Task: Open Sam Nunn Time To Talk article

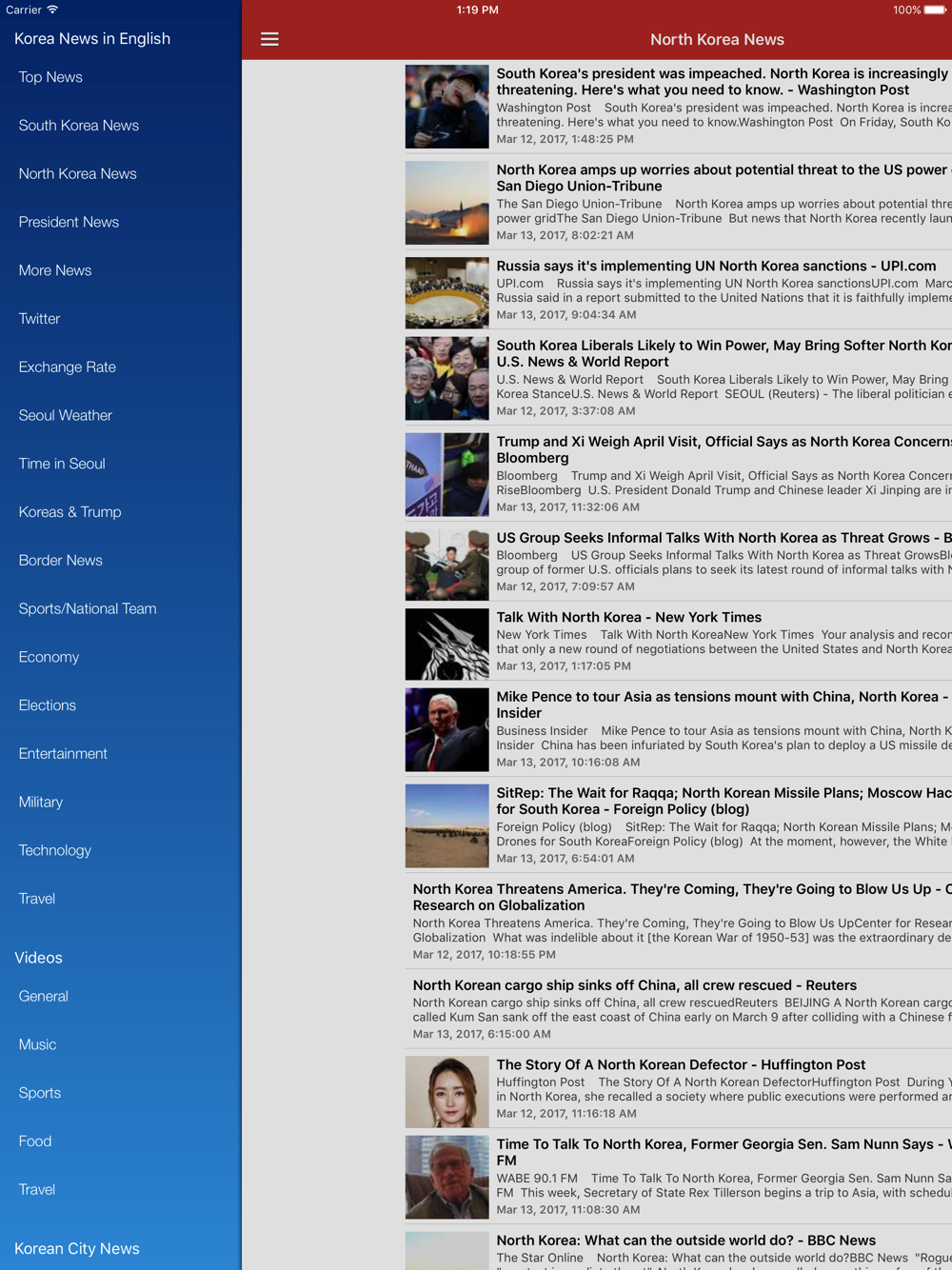Action: tap(724, 1152)
